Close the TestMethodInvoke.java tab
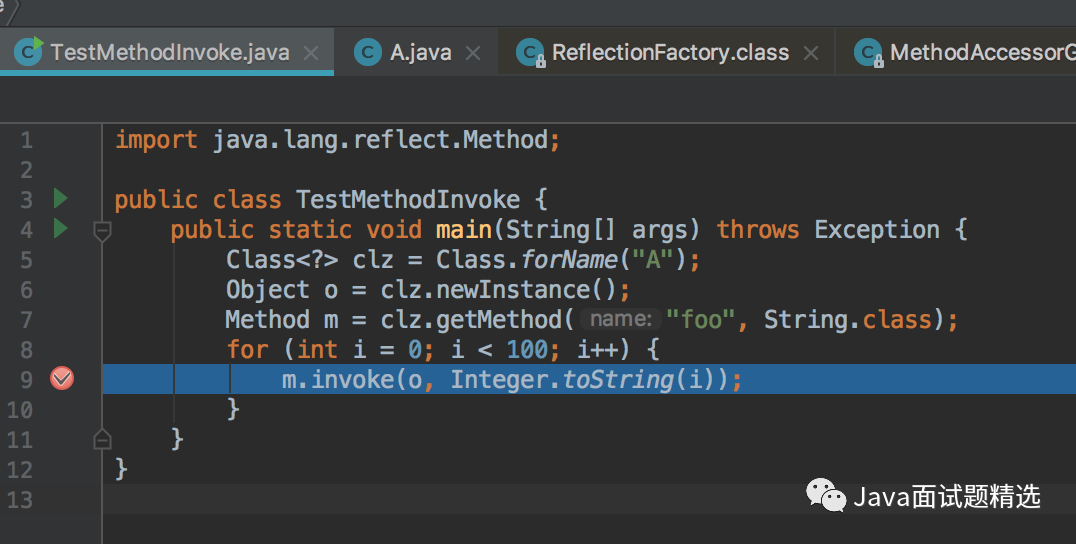1076x544 pixels. click(x=311, y=53)
